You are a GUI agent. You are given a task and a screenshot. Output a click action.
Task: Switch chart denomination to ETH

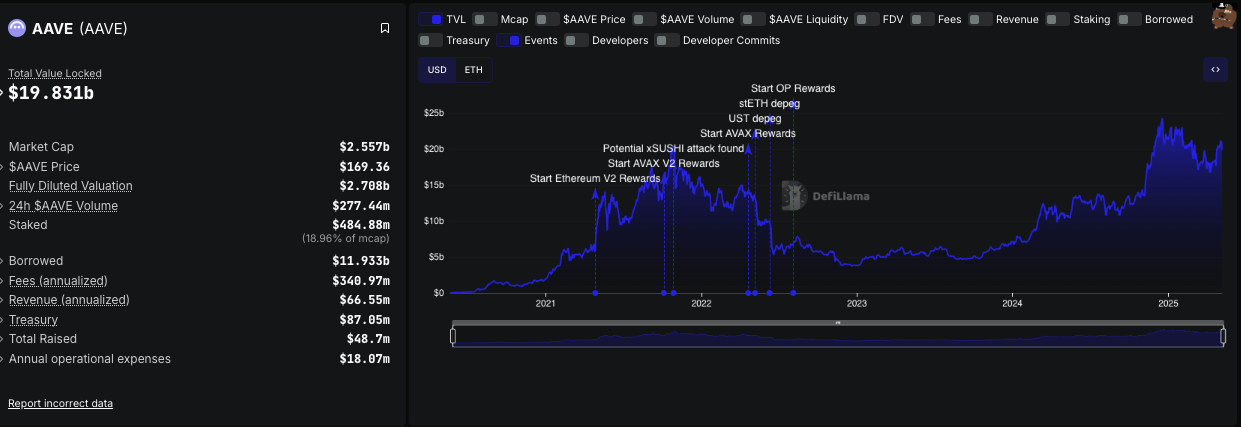(474, 70)
